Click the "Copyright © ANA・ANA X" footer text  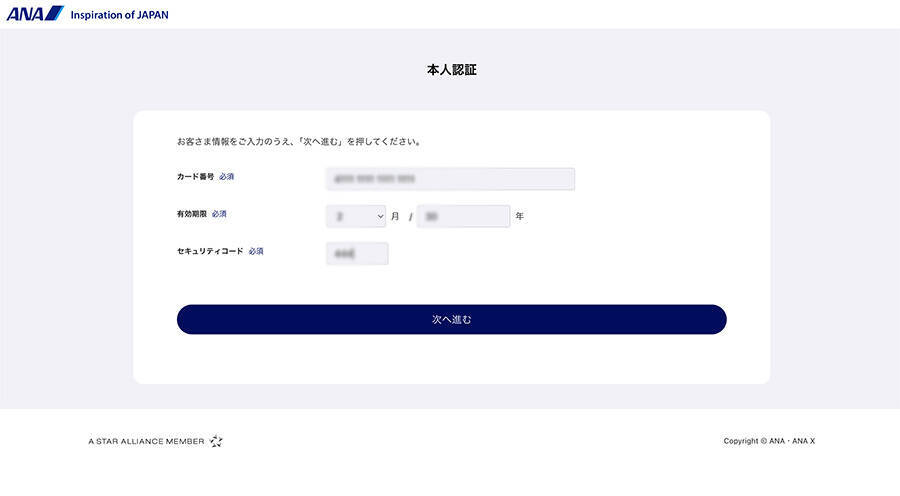pos(769,441)
